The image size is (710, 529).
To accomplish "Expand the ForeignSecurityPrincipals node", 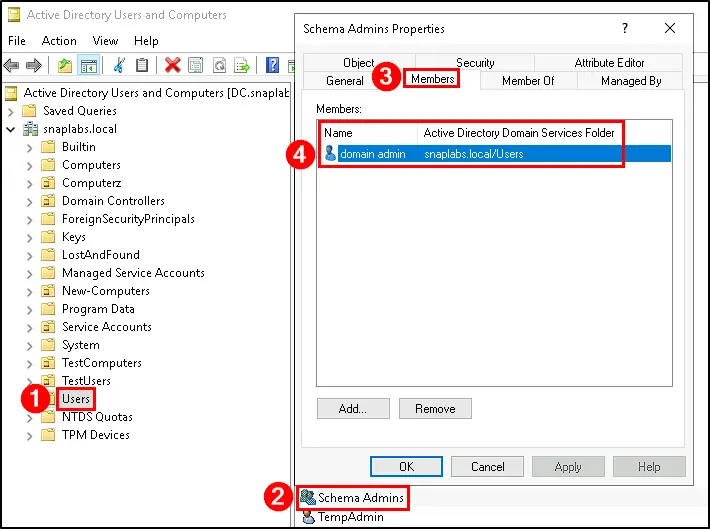I will (x=29, y=219).
